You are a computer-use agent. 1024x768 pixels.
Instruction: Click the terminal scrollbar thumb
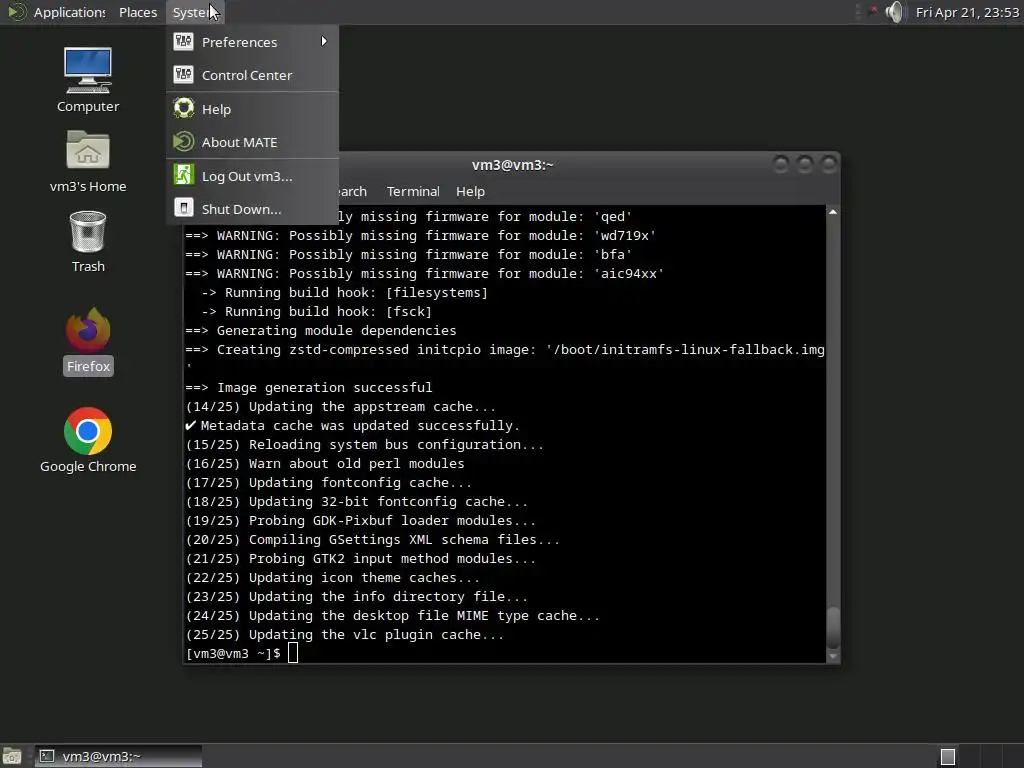click(833, 628)
